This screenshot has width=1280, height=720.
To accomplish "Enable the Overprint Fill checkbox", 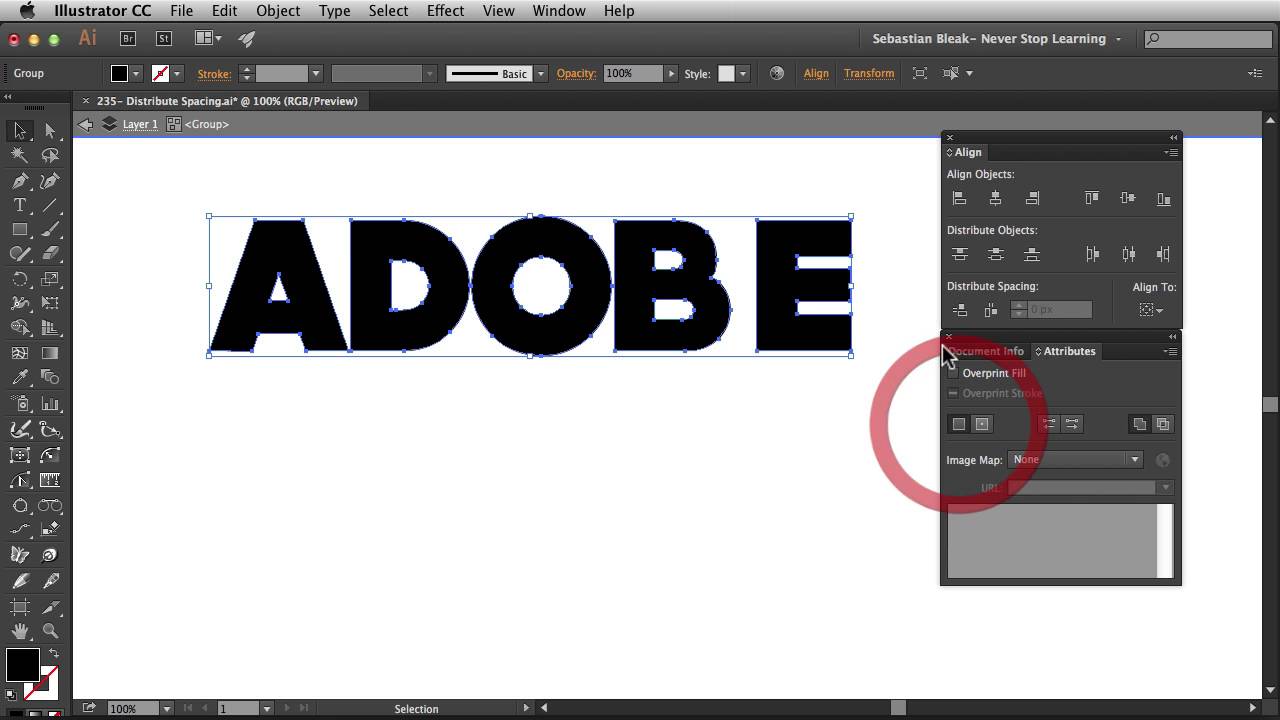I will pyautogui.click(x=952, y=373).
